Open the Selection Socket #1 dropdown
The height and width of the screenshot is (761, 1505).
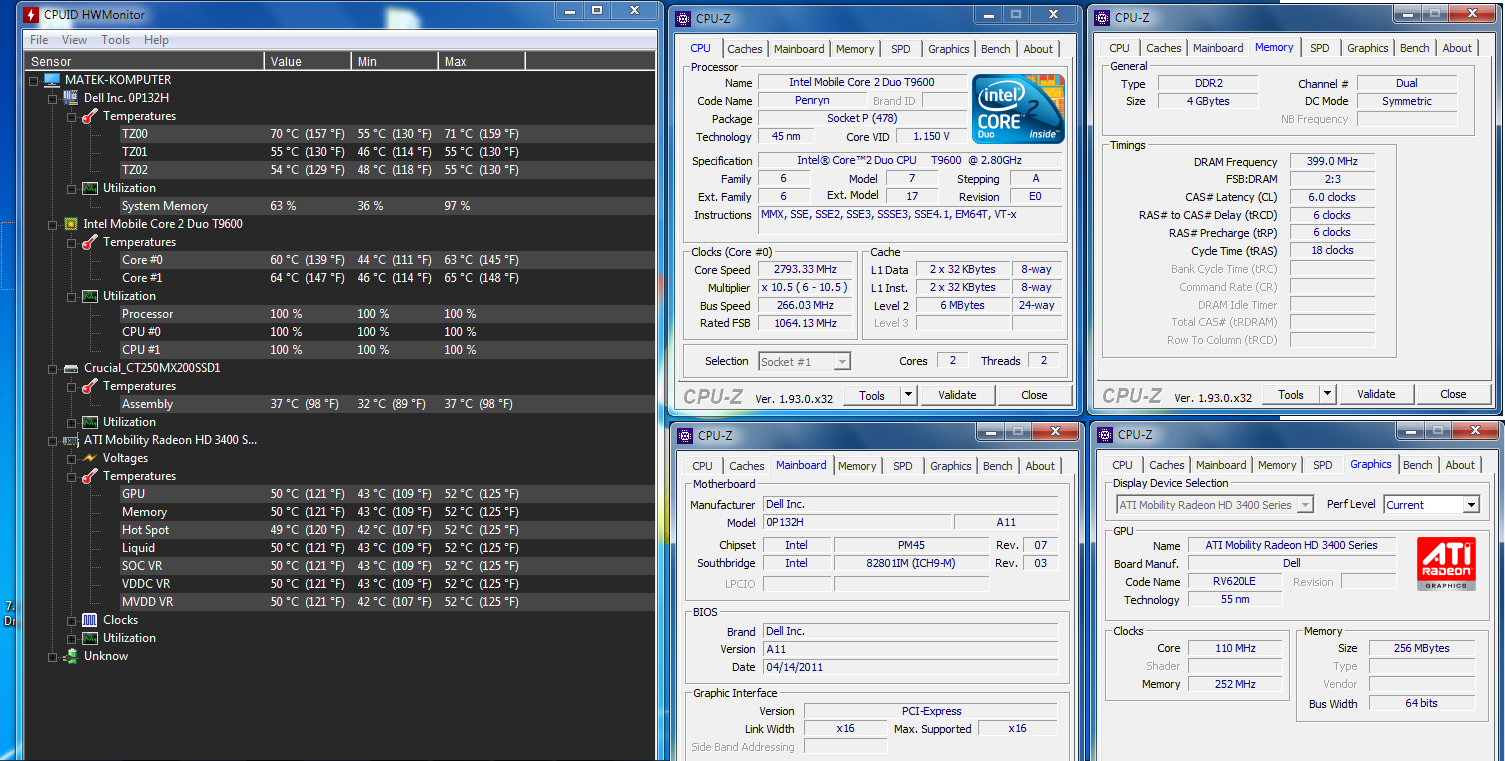pos(842,362)
